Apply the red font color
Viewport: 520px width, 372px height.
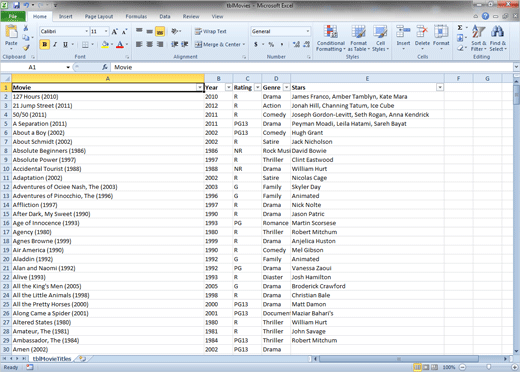(120, 44)
